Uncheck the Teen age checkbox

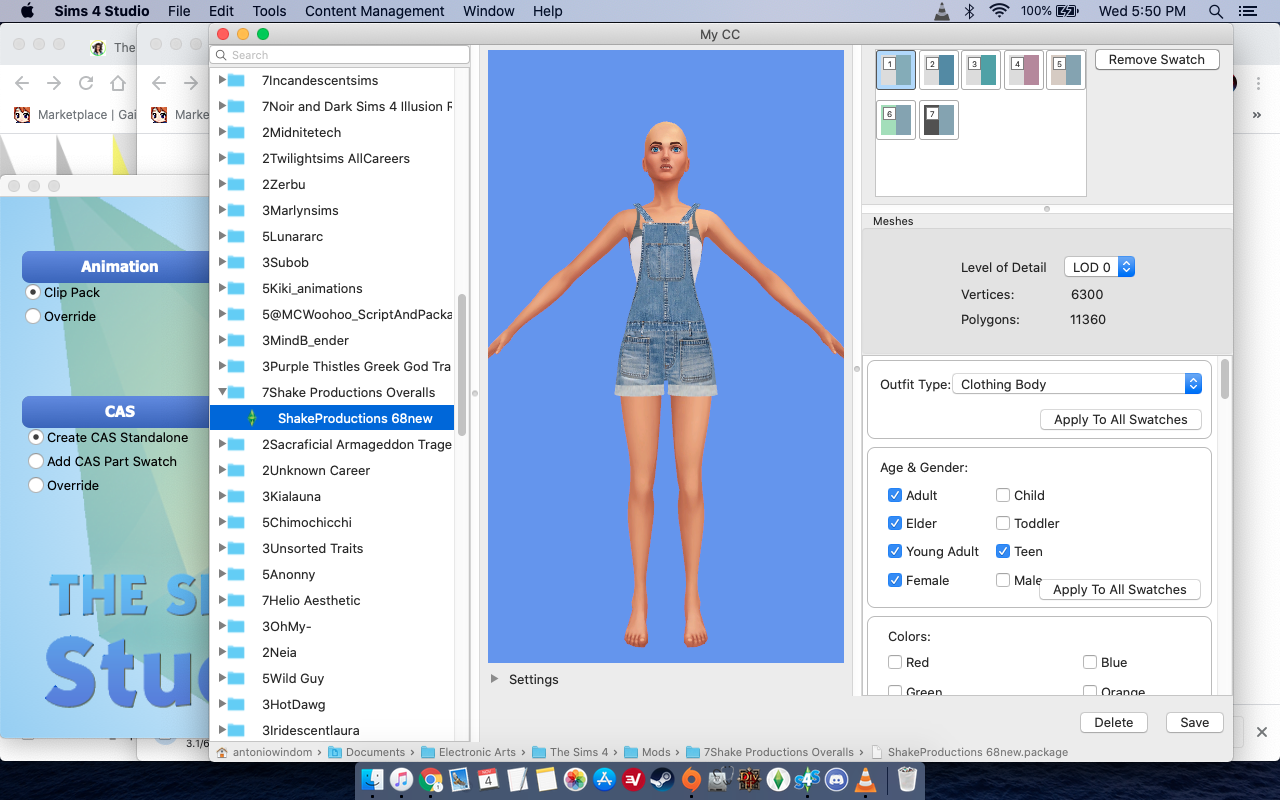[x=1003, y=551]
